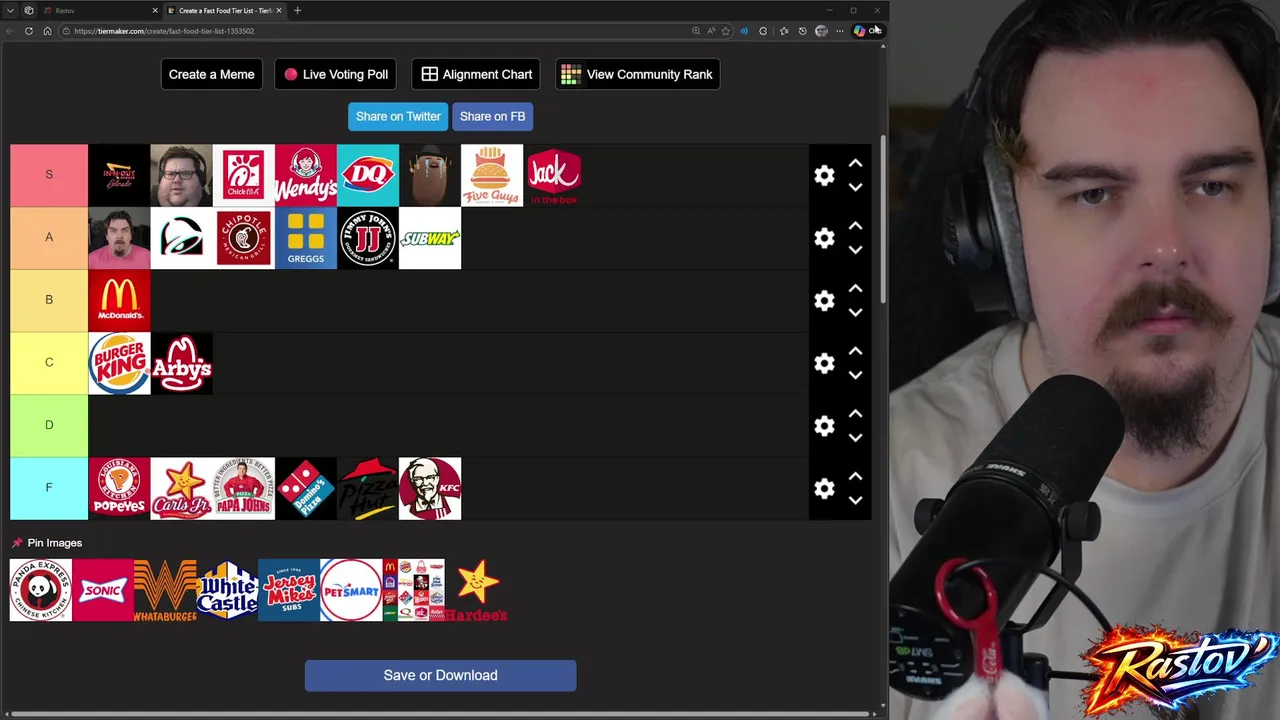The image size is (1280, 720).
Task: Select the Sonic logo
Action: click(103, 590)
